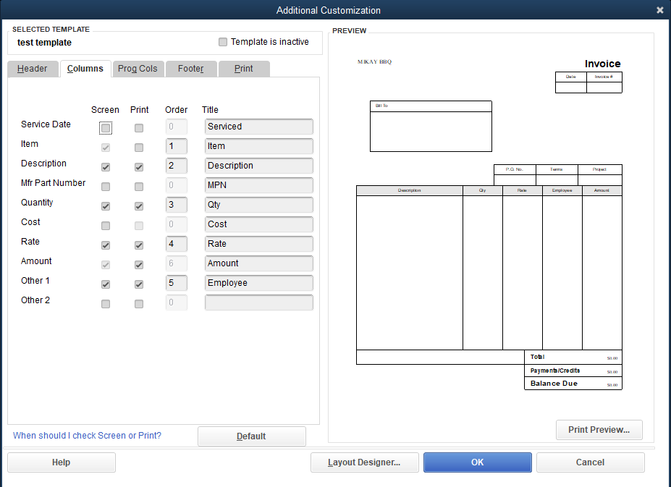Check Other 2 Print checkbox
The height and width of the screenshot is (487, 671).
pos(139,304)
